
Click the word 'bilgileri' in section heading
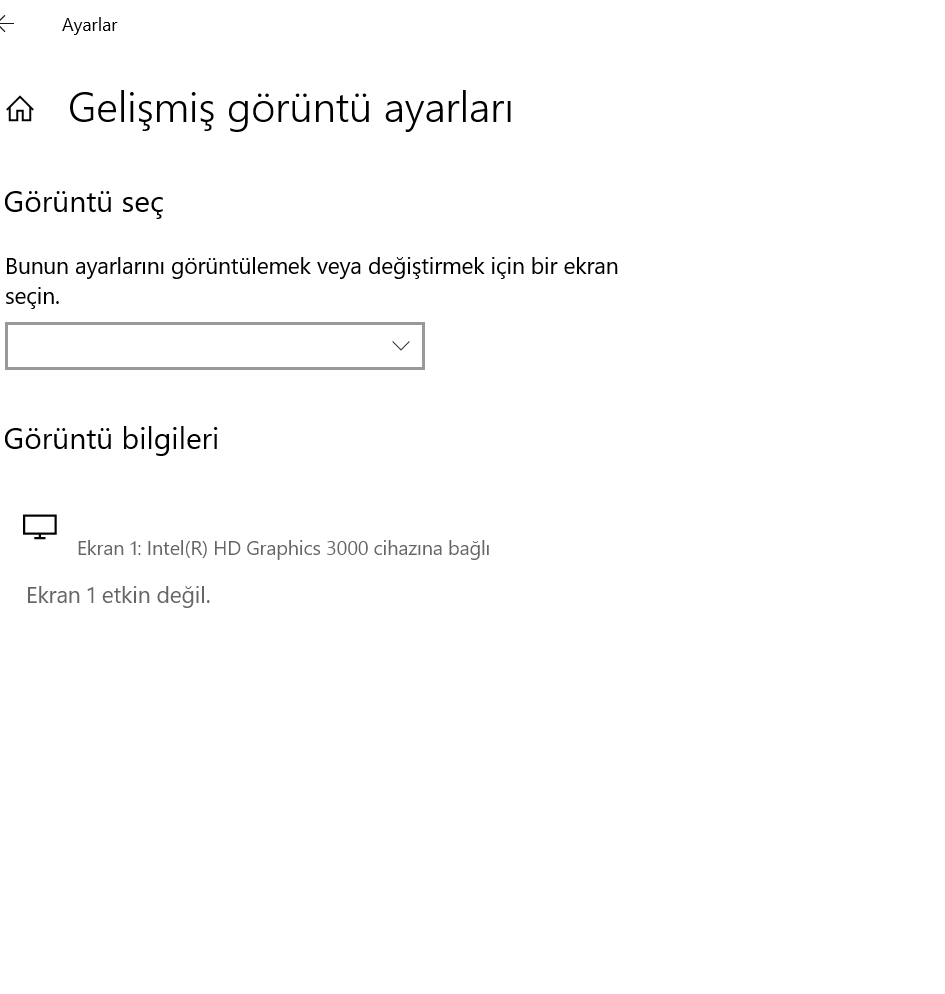coord(170,439)
